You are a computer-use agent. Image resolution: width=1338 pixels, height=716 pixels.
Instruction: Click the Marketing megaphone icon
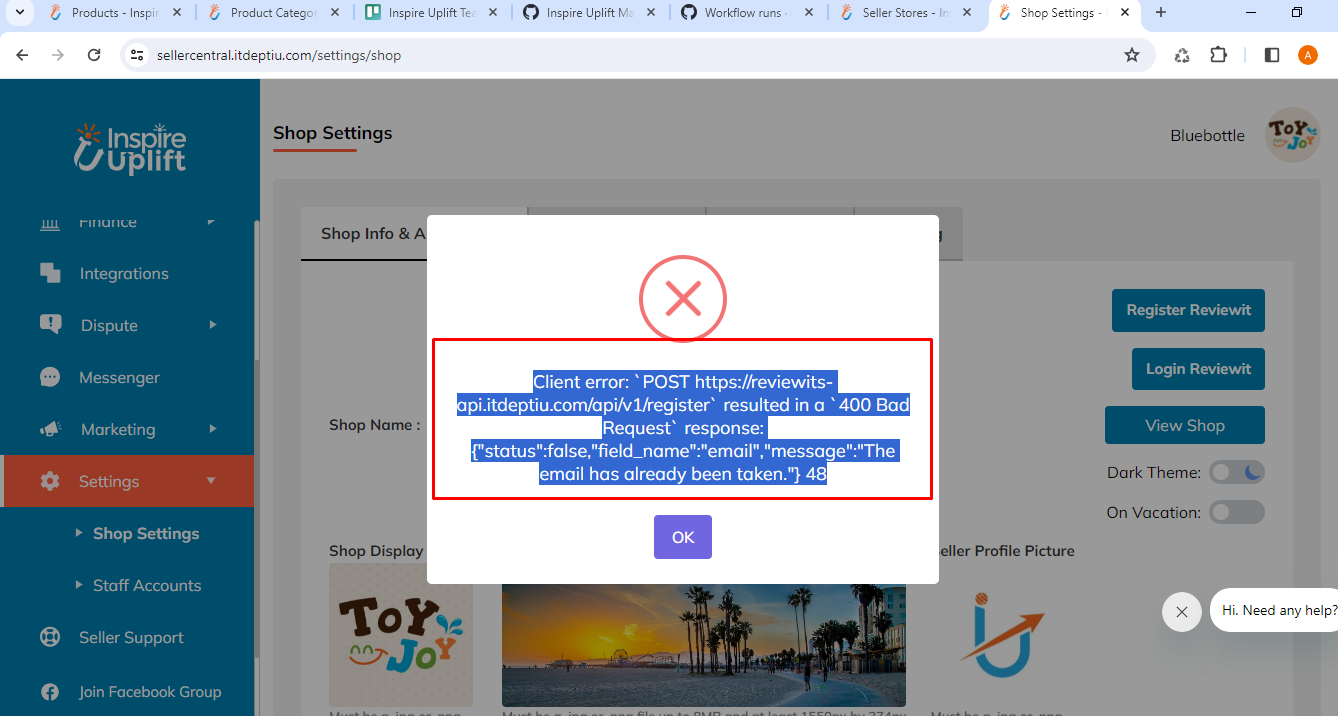(x=50, y=429)
